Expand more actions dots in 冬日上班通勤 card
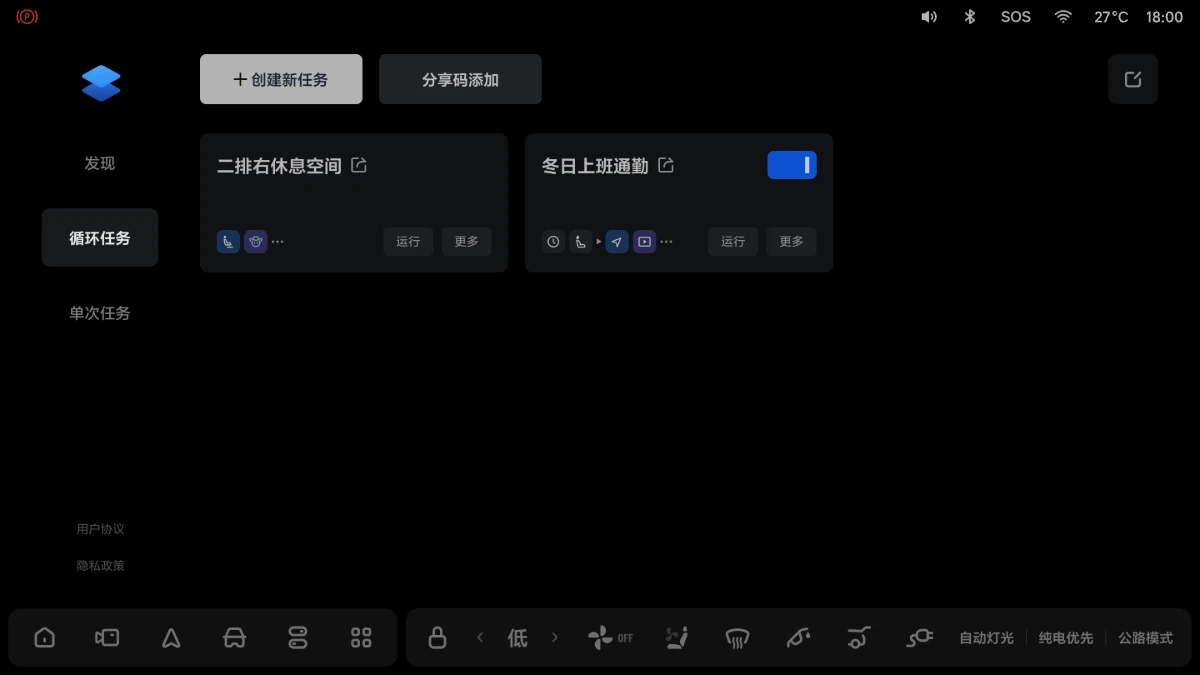Image resolution: width=1200 pixels, height=675 pixels. click(666, 242)
